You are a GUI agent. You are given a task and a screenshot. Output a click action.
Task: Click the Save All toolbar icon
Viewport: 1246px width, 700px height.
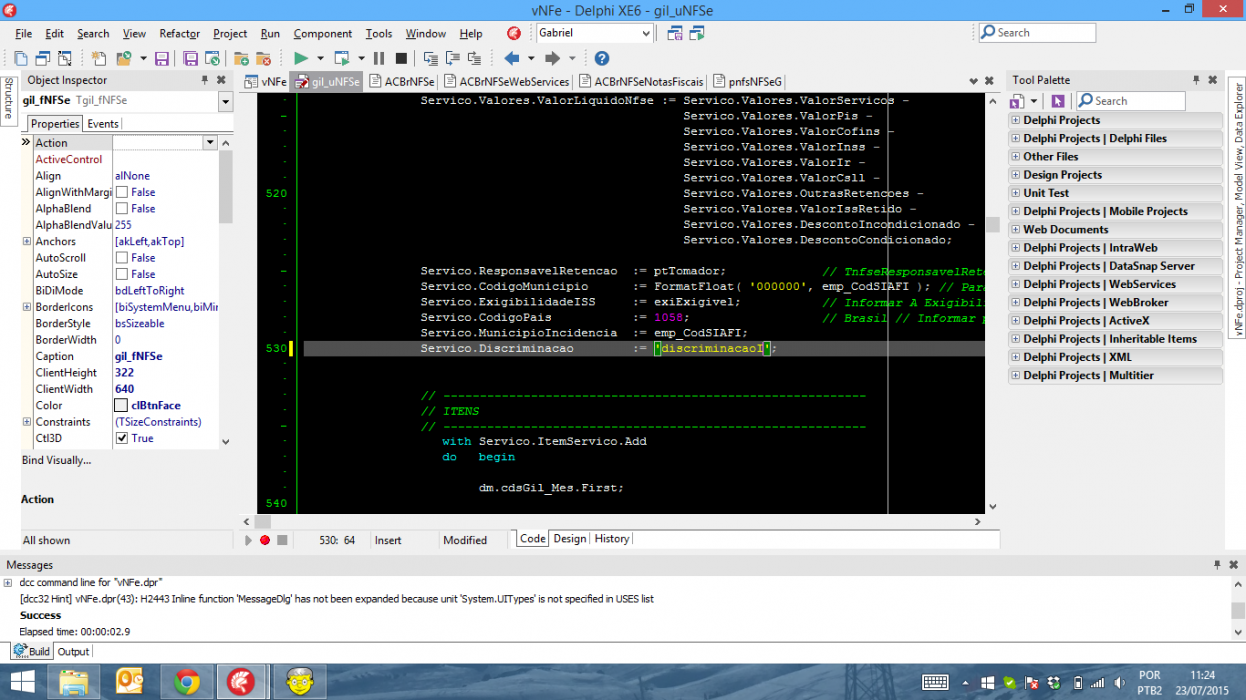190,59
